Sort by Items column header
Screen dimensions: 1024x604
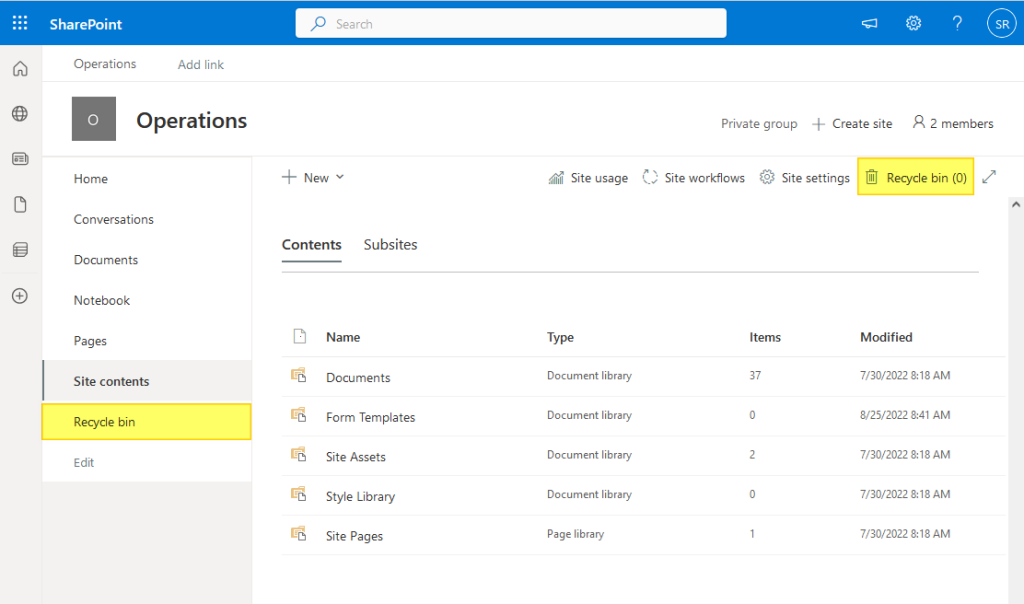[765, 337]
